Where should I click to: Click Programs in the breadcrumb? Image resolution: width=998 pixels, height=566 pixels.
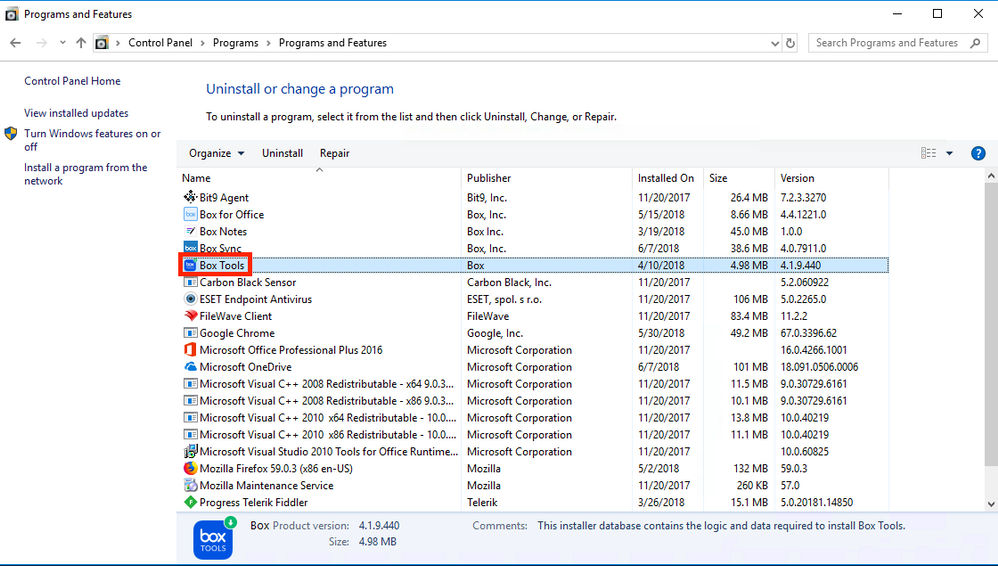pyautogui.click(x=235, y=43)
